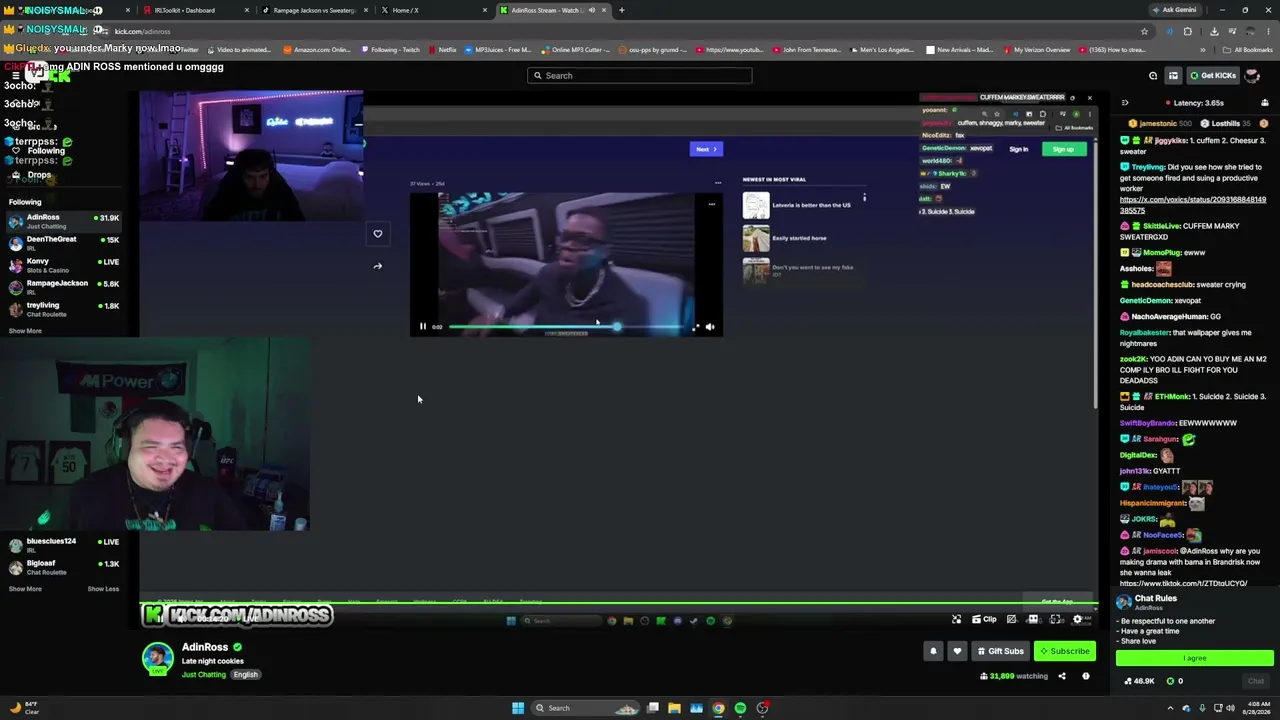Collapse the Kick chat panel
1280x720 pixels.
click(1124, 102)
